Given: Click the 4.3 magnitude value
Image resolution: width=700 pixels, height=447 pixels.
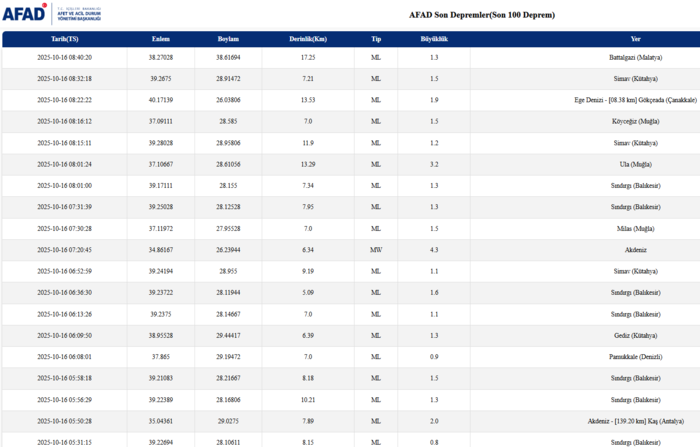Looking at the screenshot, I should 433,249.
